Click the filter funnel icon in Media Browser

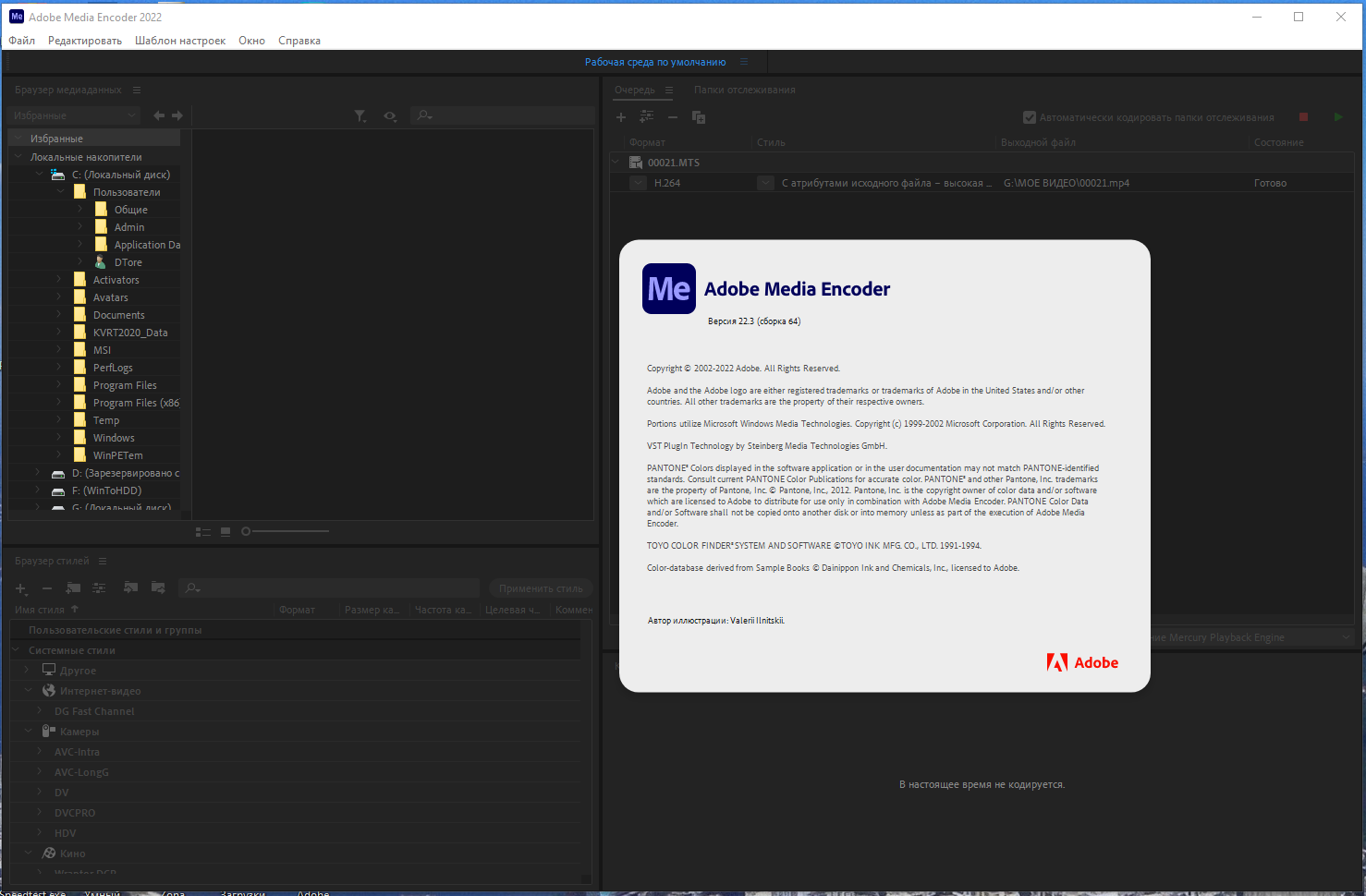click(x=360, y=115)
